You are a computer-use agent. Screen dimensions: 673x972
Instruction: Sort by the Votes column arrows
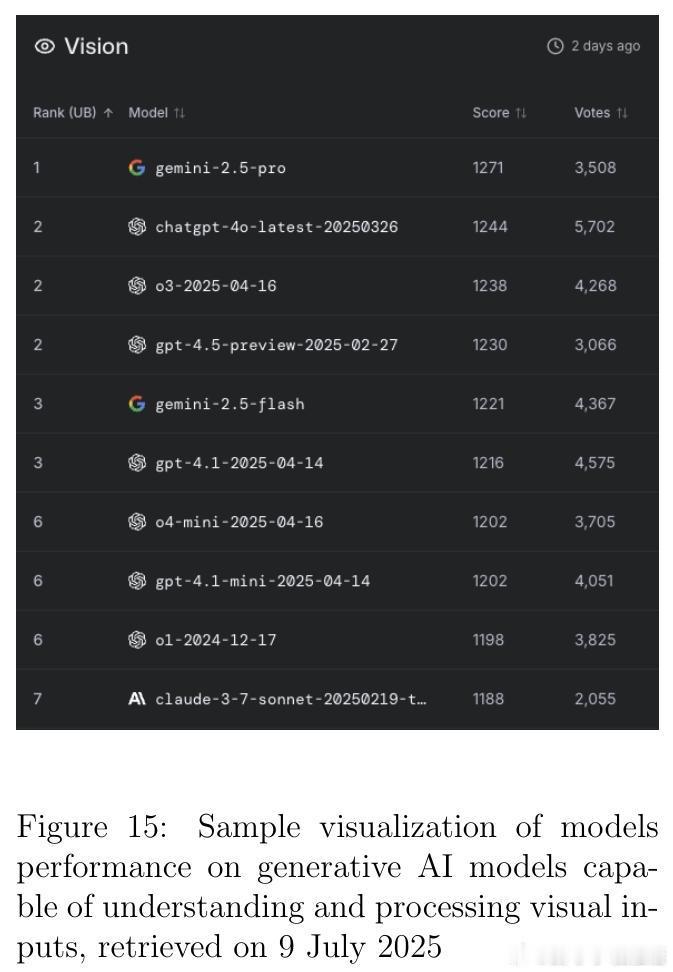622,113
